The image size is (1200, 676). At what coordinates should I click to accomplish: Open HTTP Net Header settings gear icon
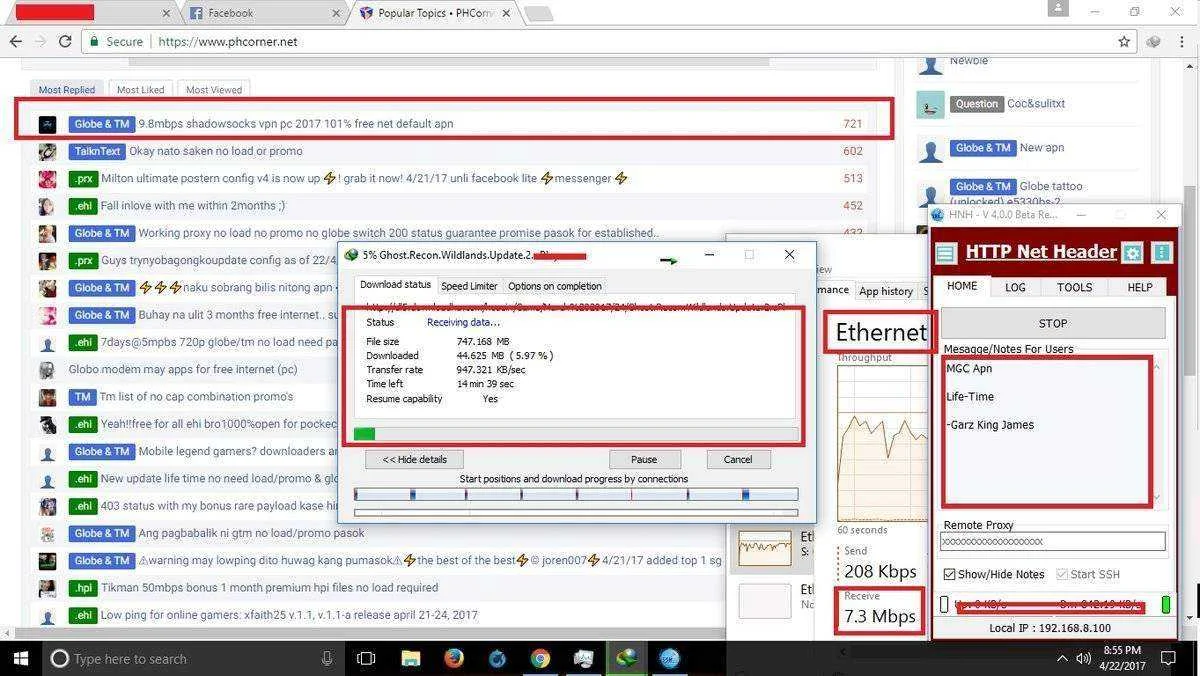coord(1132,253)
